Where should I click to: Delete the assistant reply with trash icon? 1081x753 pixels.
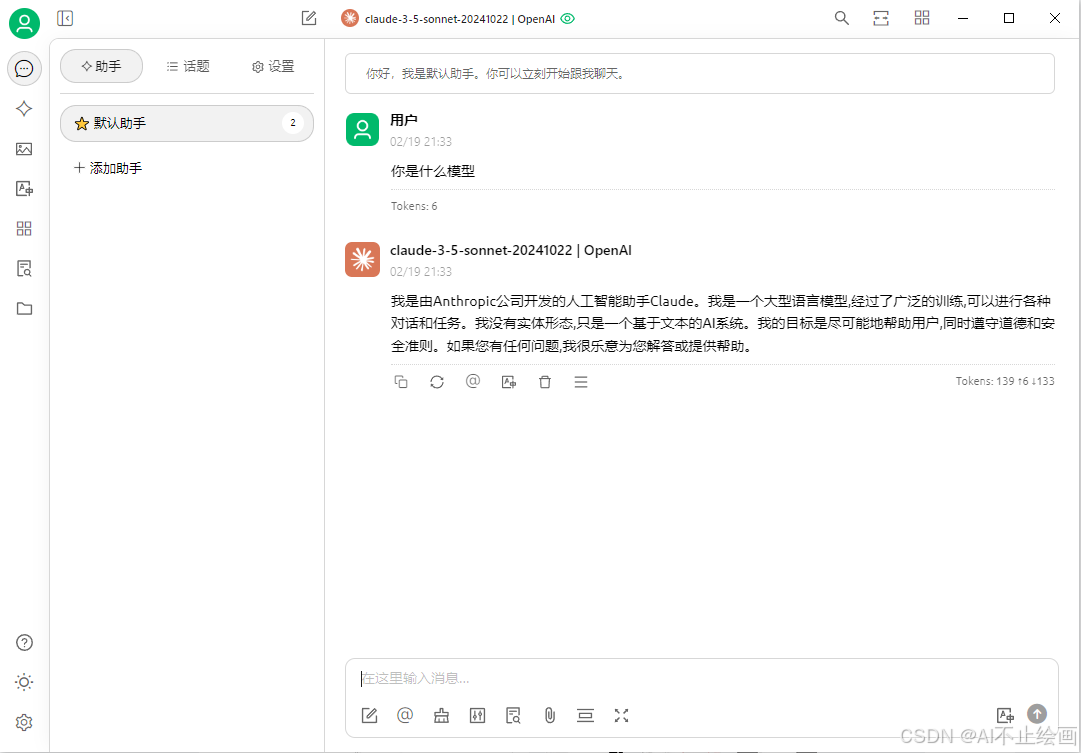click(x=545, y=381)
